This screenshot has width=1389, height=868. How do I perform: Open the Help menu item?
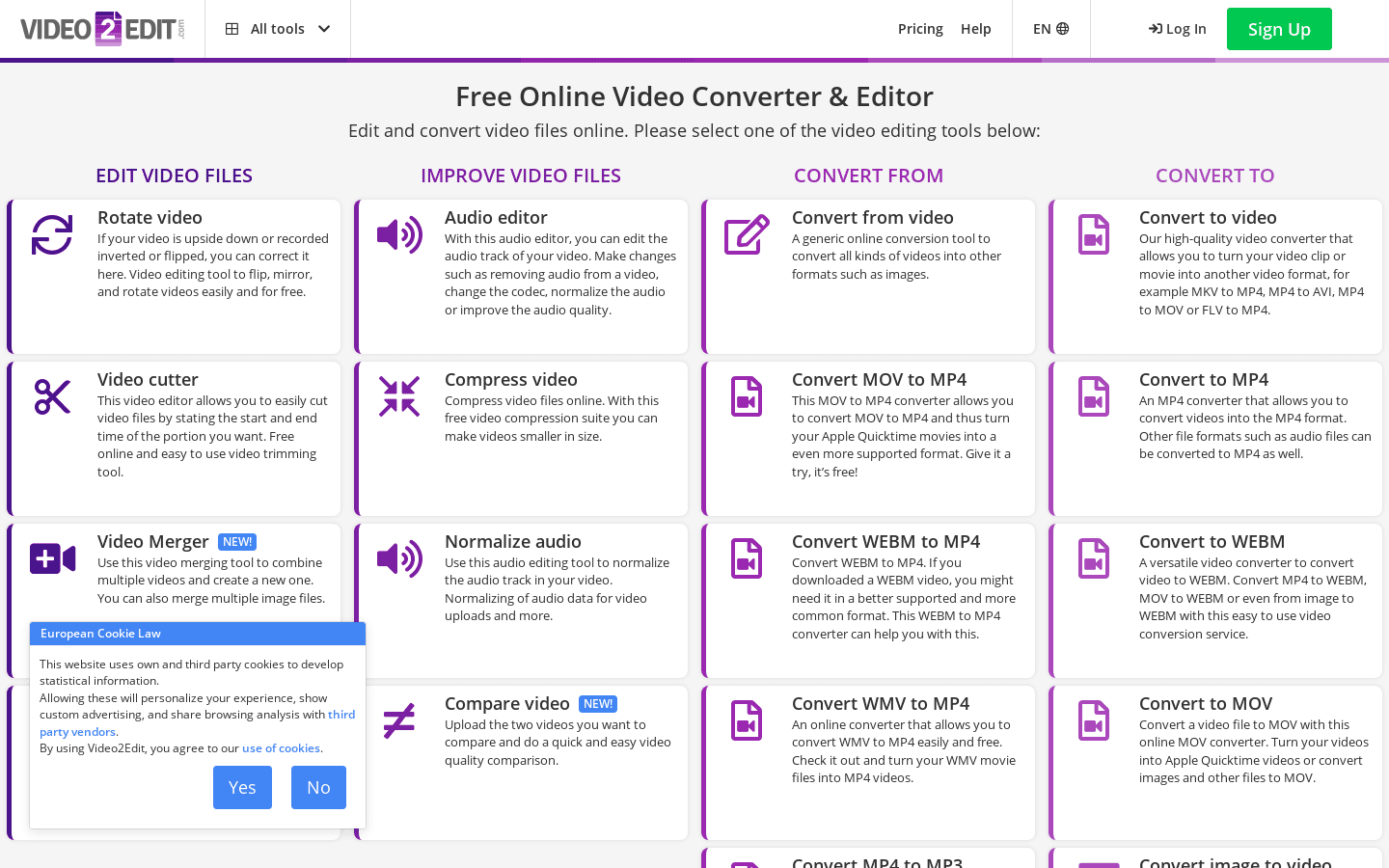(x=975, y=29)
